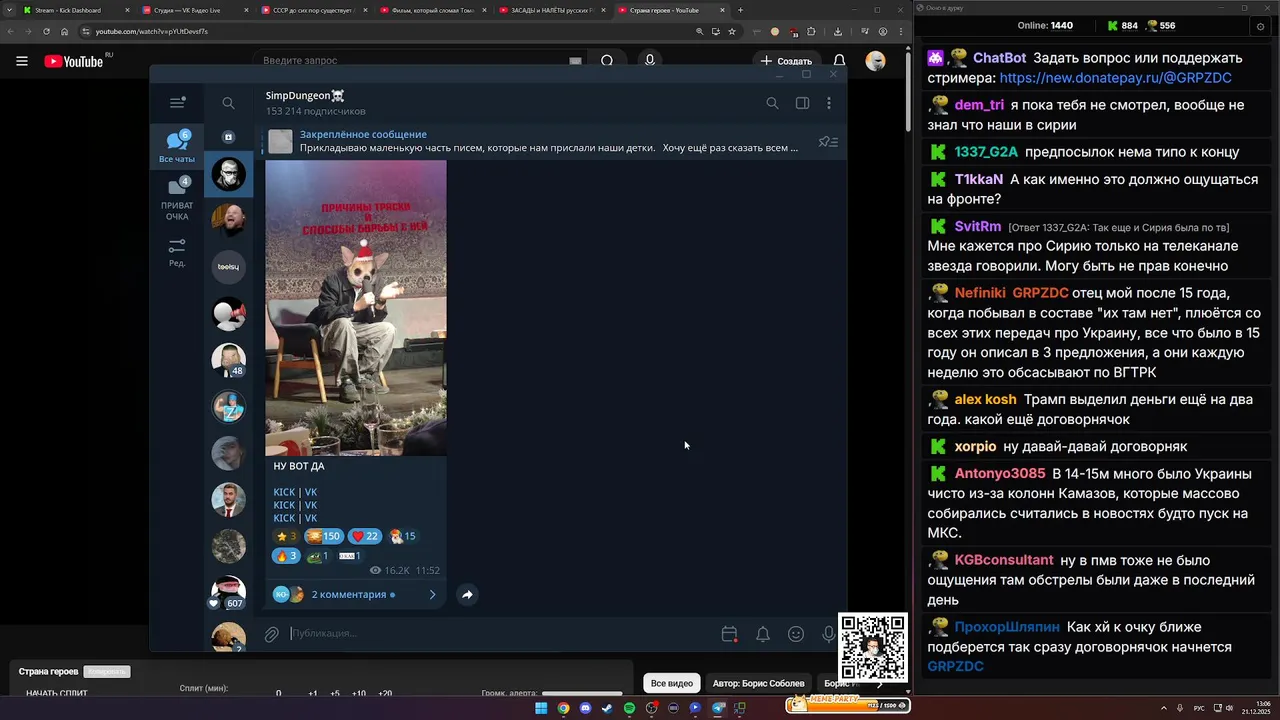Add the star reaction with count 3
The image size is (1280, 720).
pos(286,537)
